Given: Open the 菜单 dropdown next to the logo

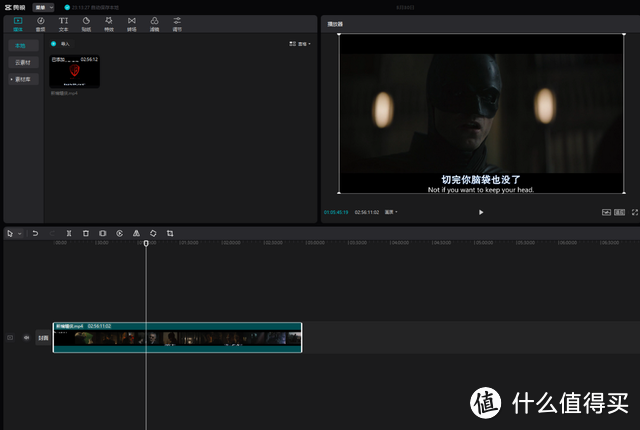Looking at the screenshot, I should point(45,6).
